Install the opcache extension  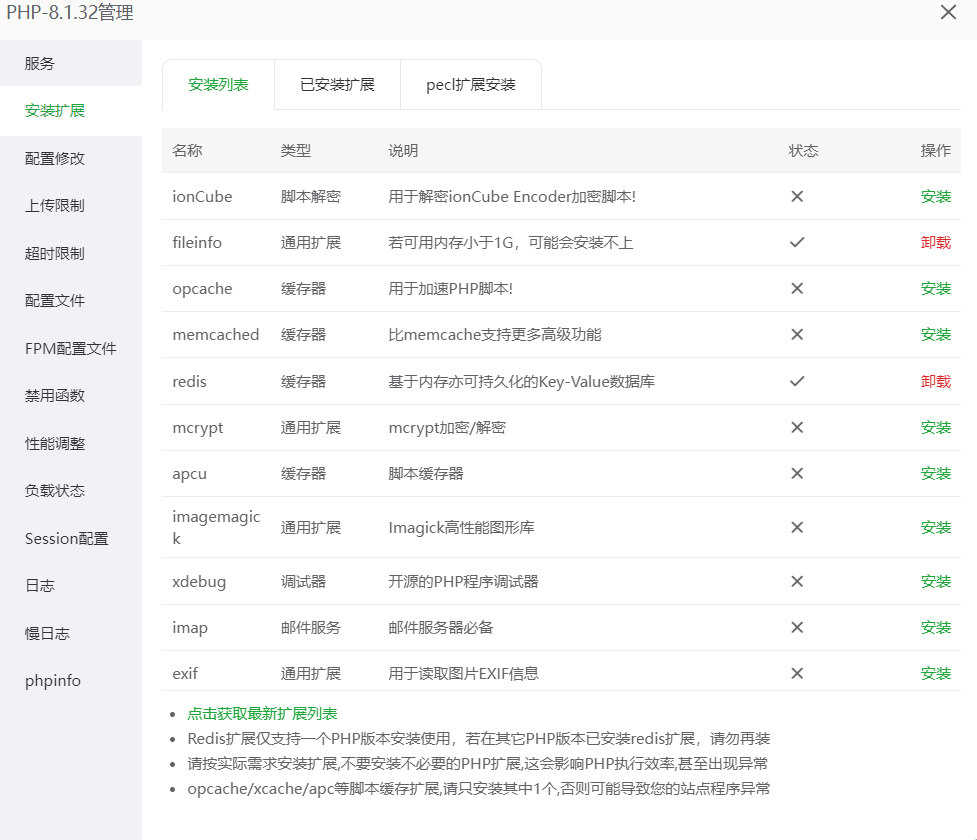[x=936, y=289]
